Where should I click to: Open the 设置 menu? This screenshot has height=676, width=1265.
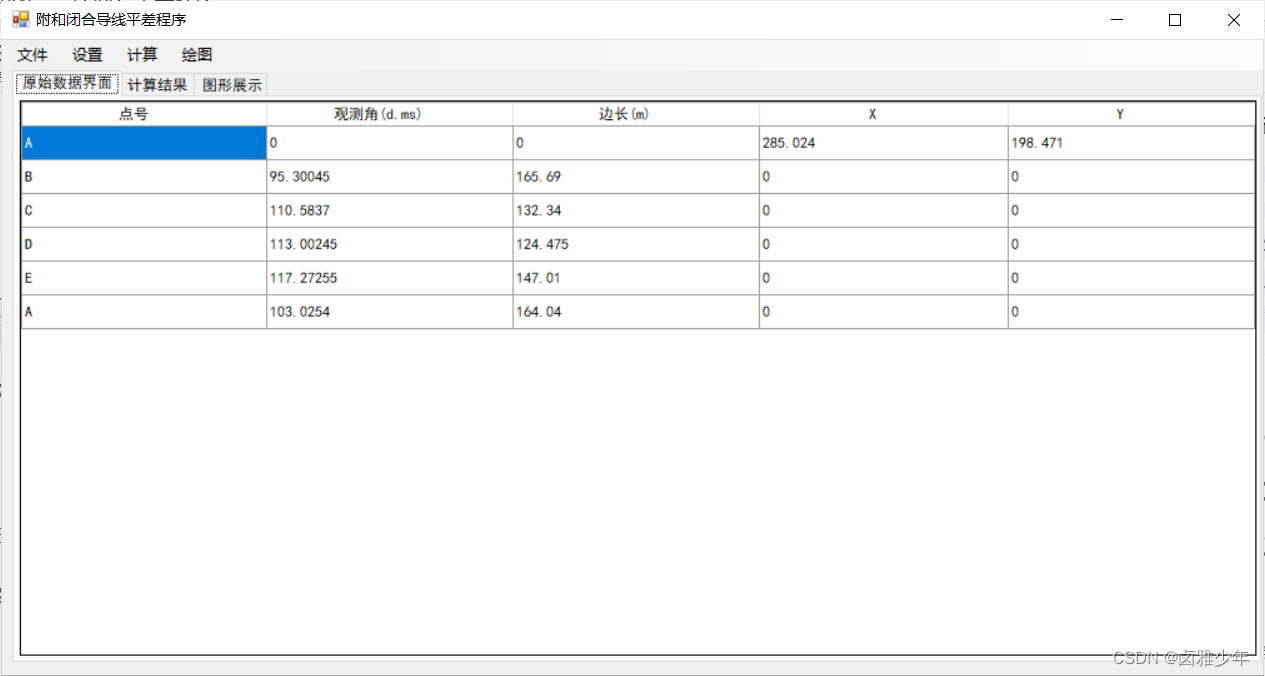pos(88,55)
